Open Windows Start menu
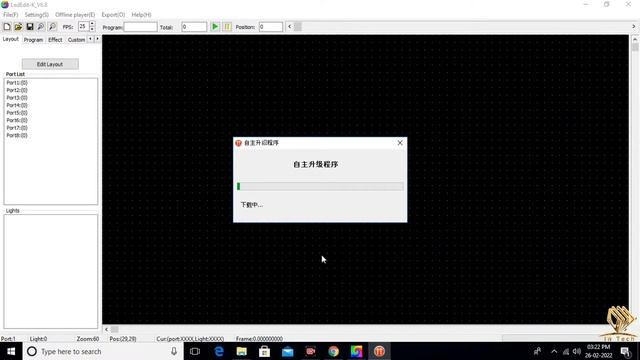640x360 pixels. tap(11, 351)
